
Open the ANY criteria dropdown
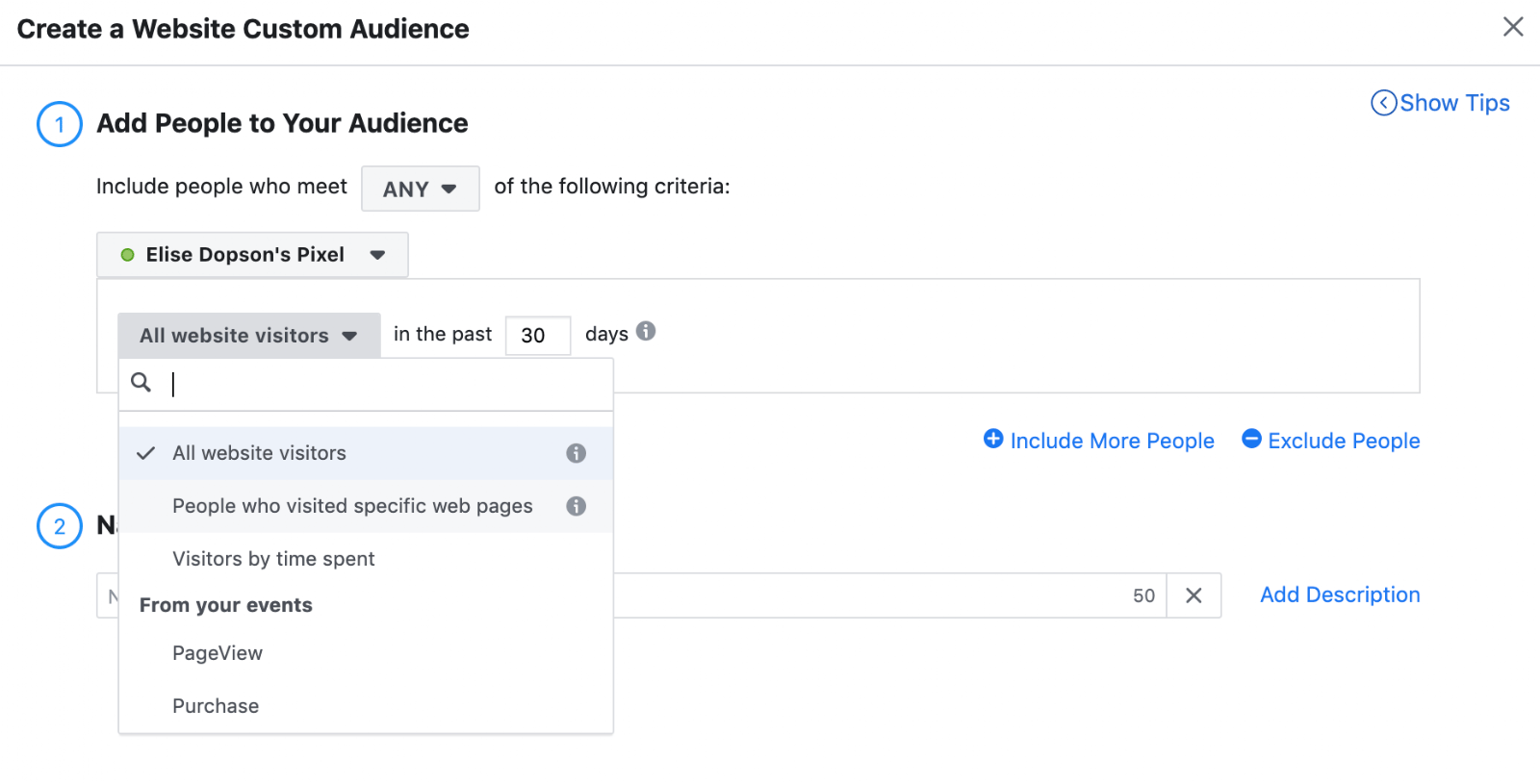click(420, 189)
